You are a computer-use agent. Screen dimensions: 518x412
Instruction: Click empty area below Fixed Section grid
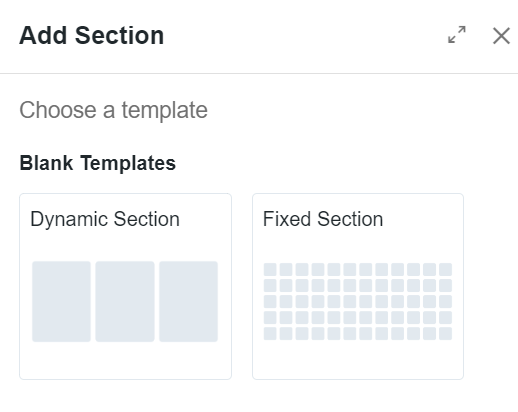(358, 360)
